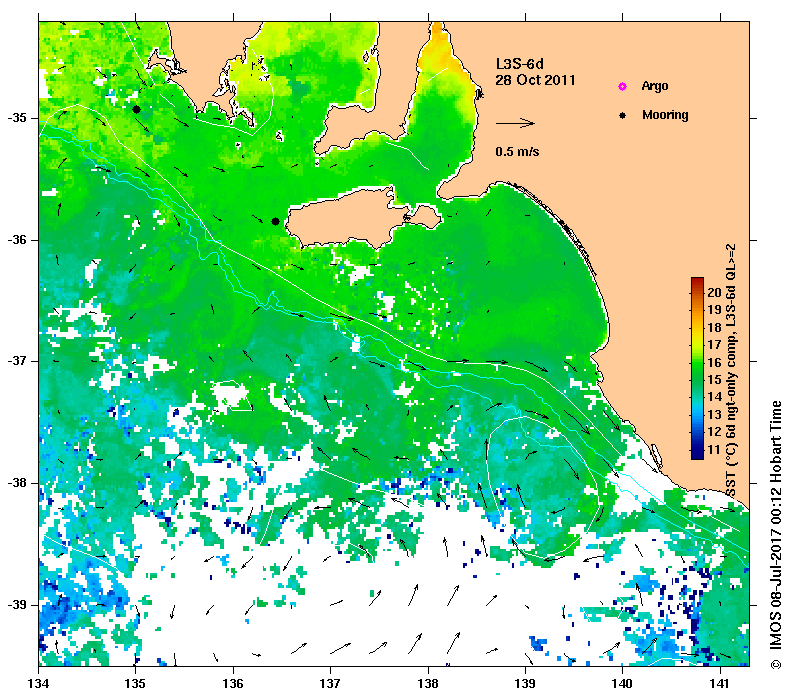Click the color bar value '11'
This screenshot has height=700, width=791.
tap(714, 449)
